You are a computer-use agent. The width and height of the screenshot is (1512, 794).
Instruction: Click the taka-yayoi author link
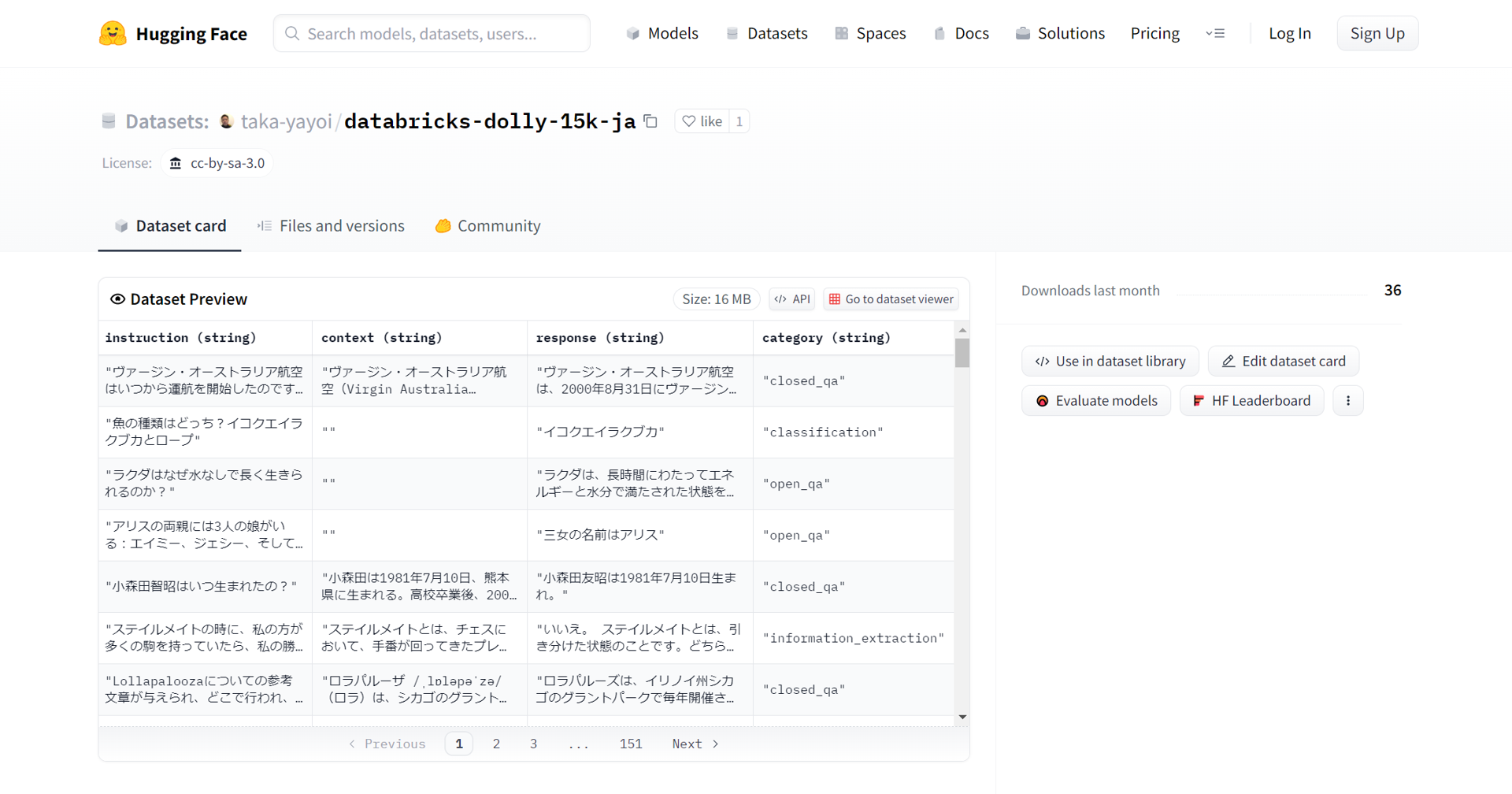click(x=287, y=121)
